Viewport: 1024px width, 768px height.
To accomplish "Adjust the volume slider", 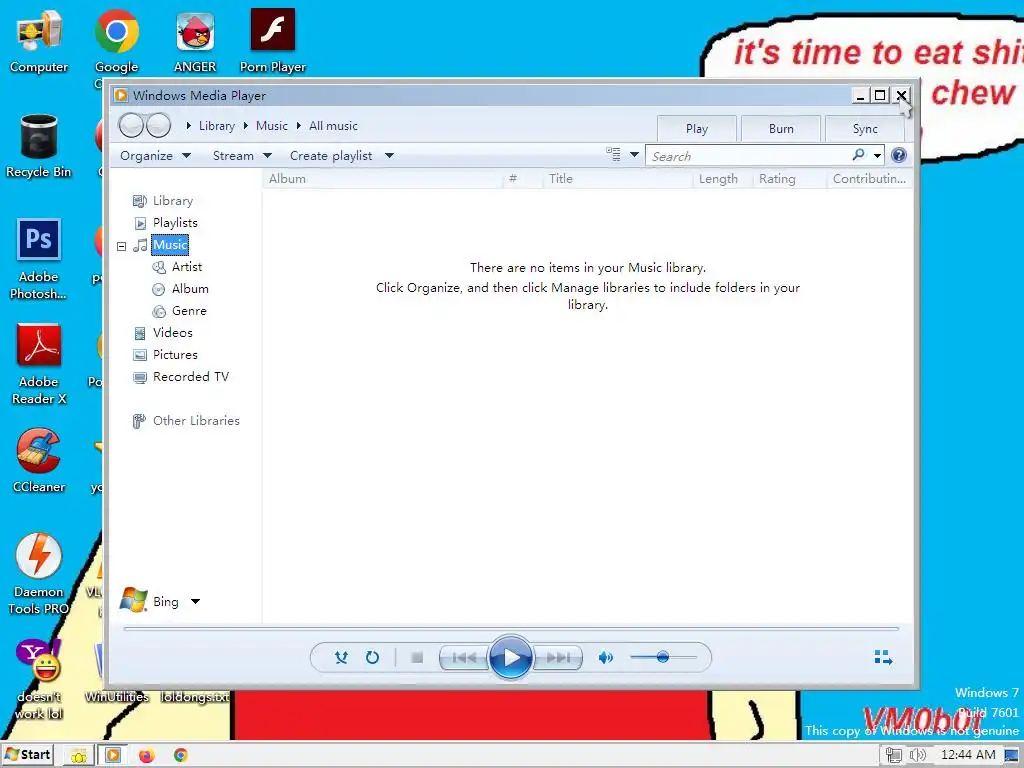I will coord(663,658).
